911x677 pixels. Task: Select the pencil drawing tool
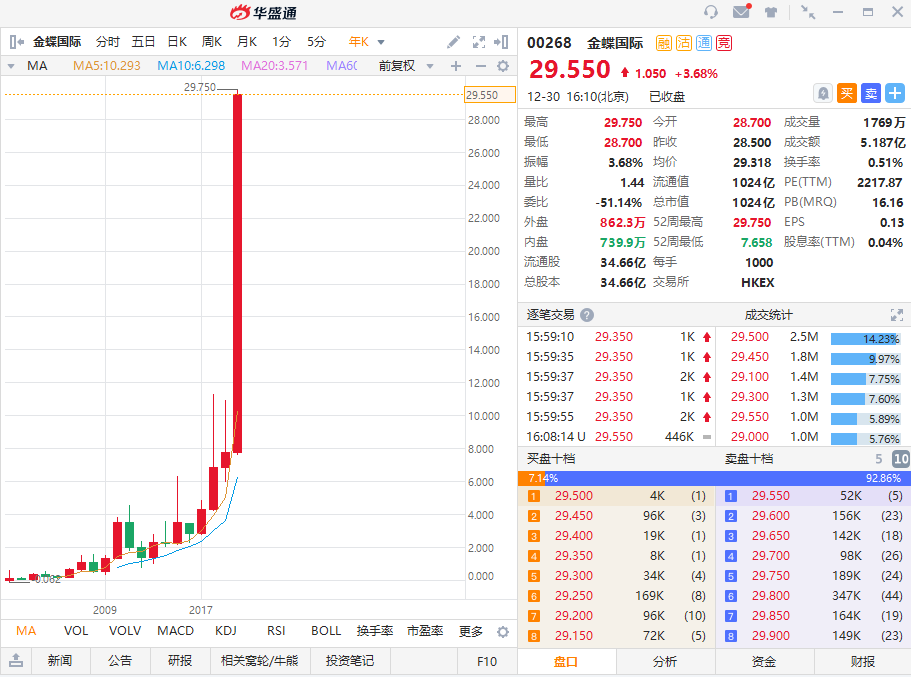click(453, 42)
